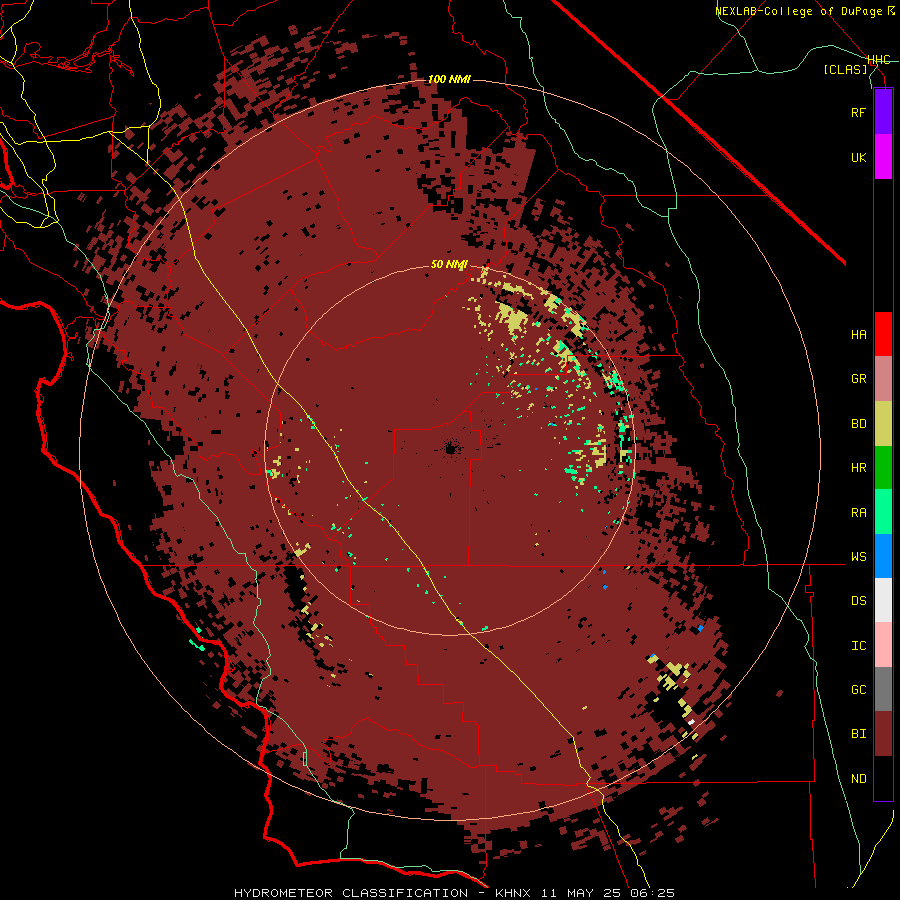
Task: Click the BI maroon legend swatch
Action: point(883,734)
